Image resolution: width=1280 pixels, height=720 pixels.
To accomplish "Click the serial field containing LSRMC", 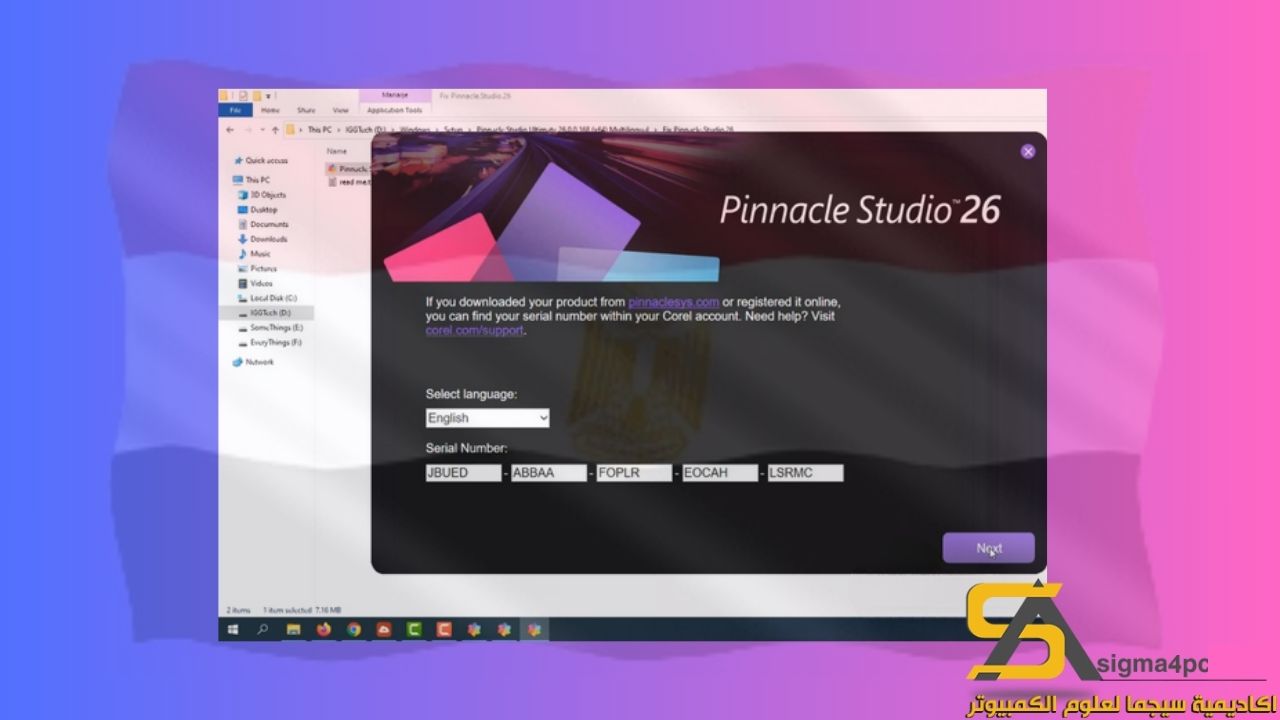I will coord(806,473).
